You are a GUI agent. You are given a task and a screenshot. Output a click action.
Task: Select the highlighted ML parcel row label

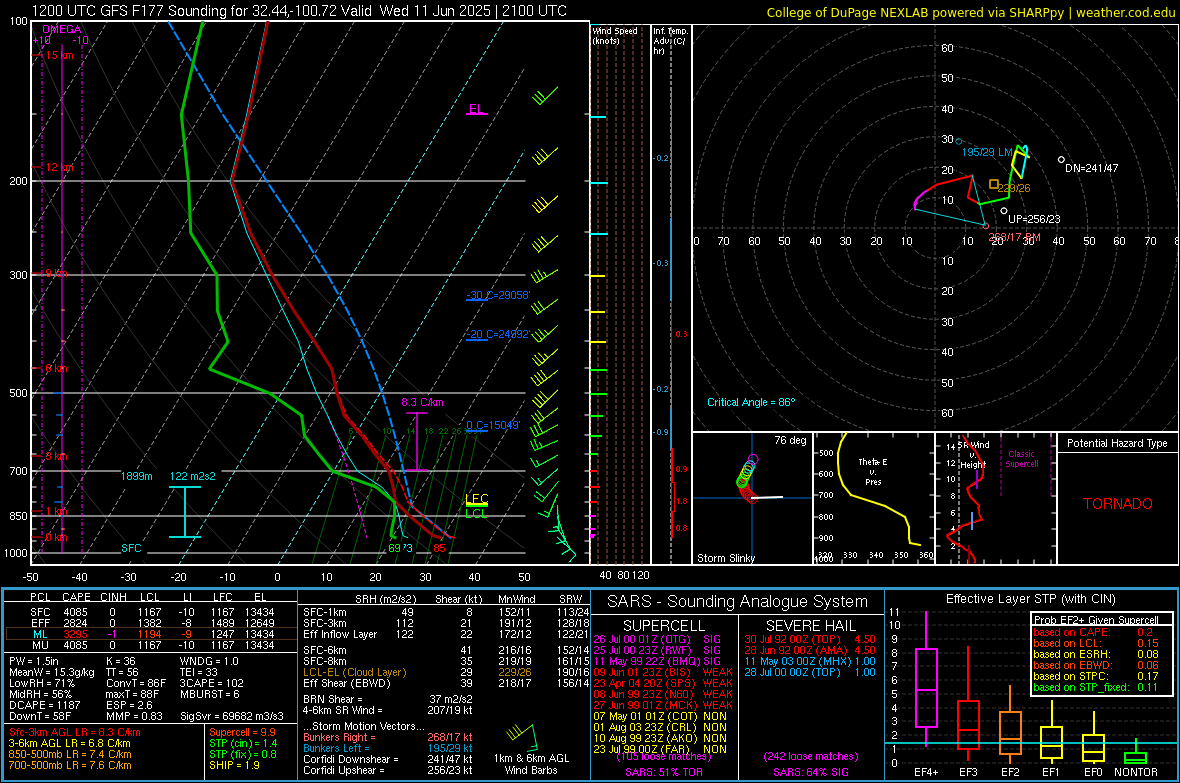(40, 634)
